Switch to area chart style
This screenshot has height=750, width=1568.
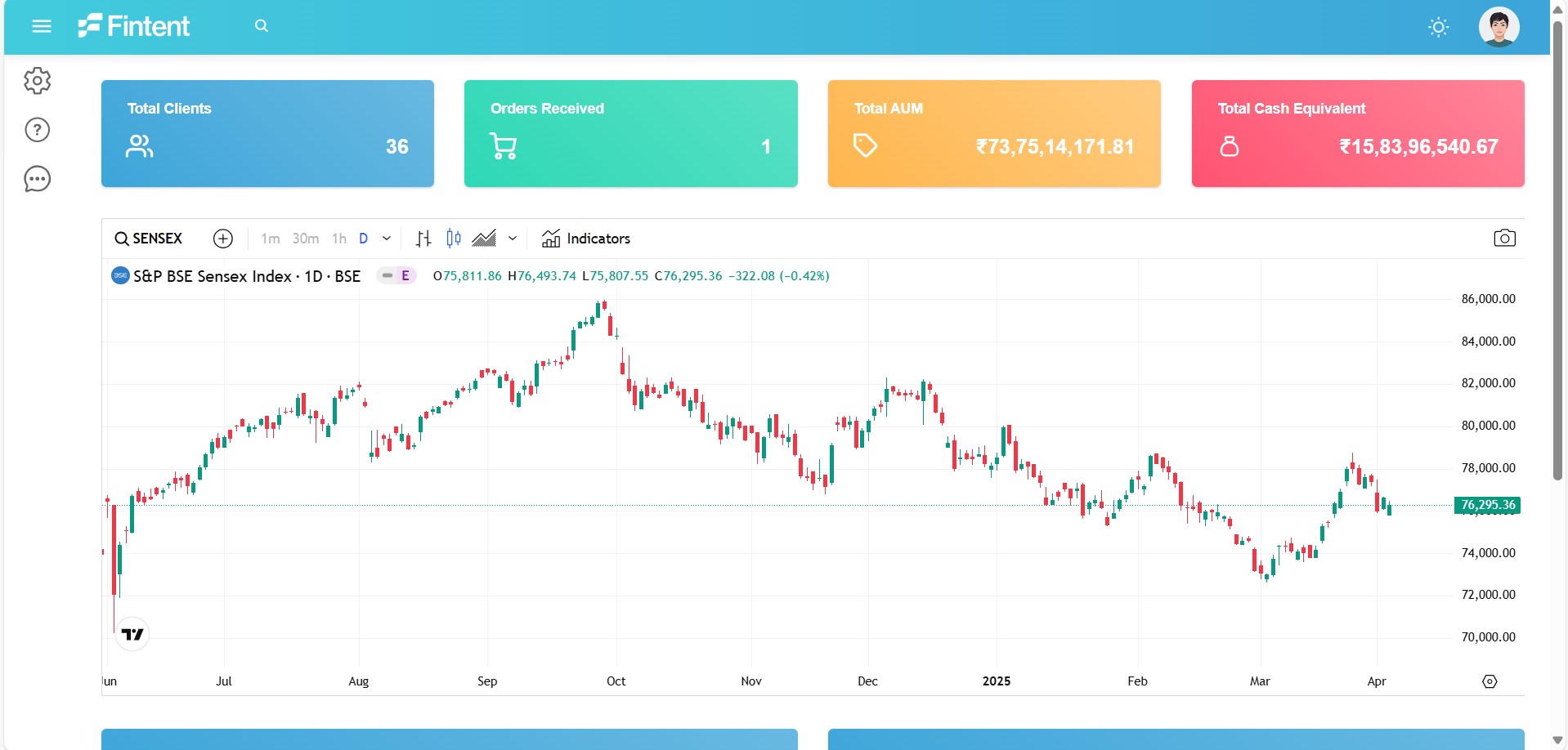pyautogui.click(x=484, y=239)
